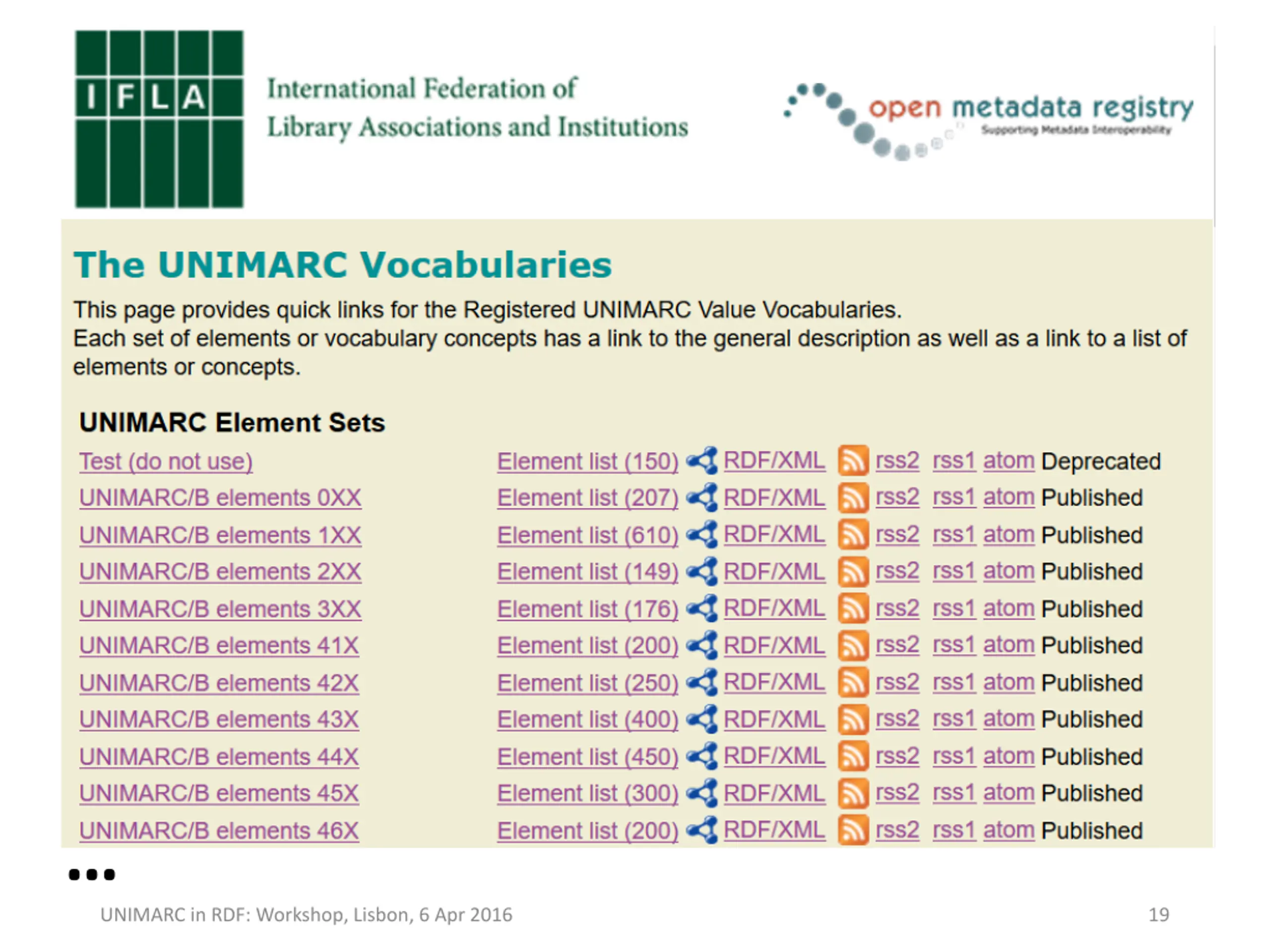Open Element list (400) link
Screen dimensions: 1270x952
[588, 719]
